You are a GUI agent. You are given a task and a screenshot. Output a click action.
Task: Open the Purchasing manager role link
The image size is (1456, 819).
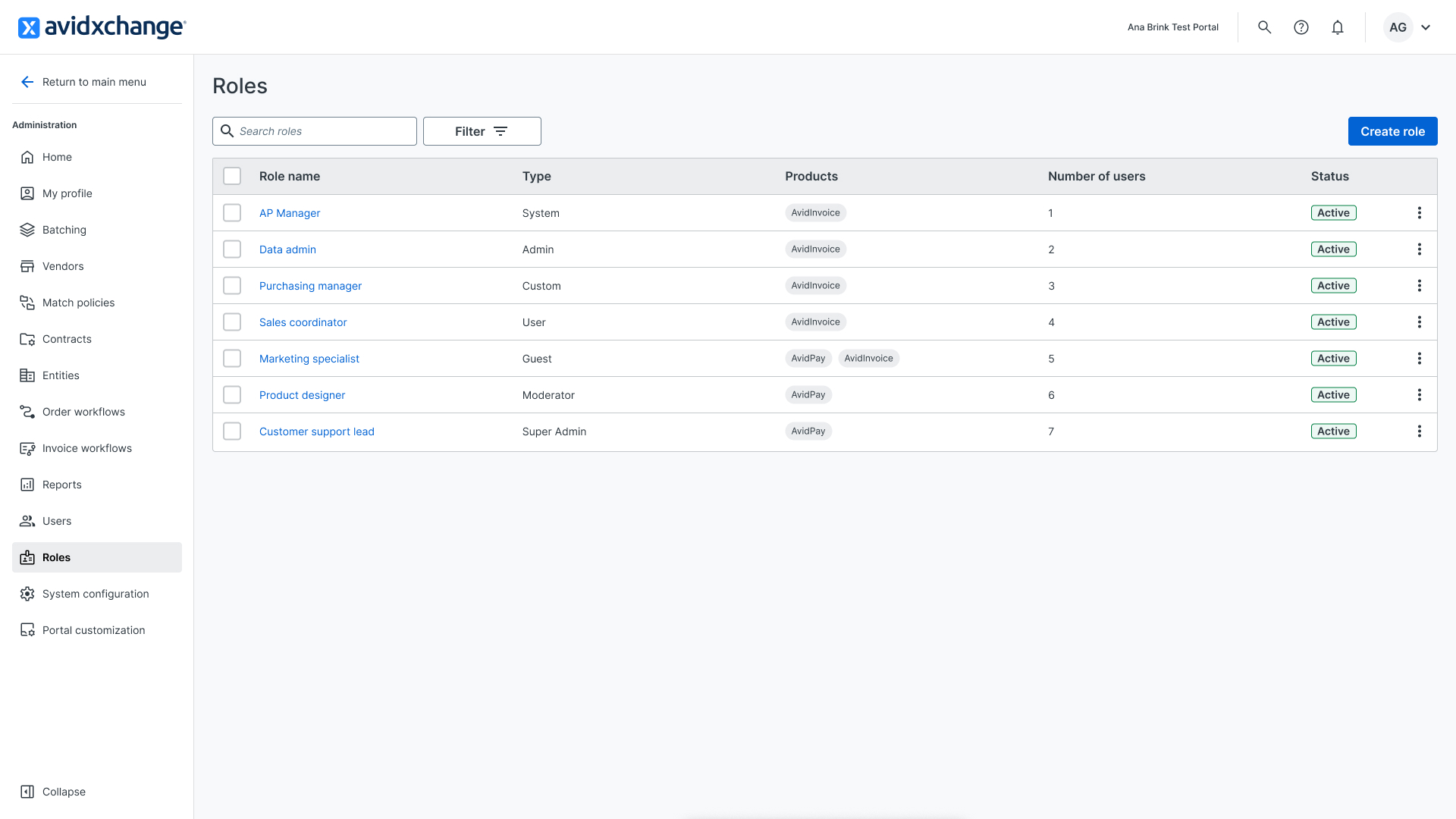pyautogui.click(x=310, y=286)
